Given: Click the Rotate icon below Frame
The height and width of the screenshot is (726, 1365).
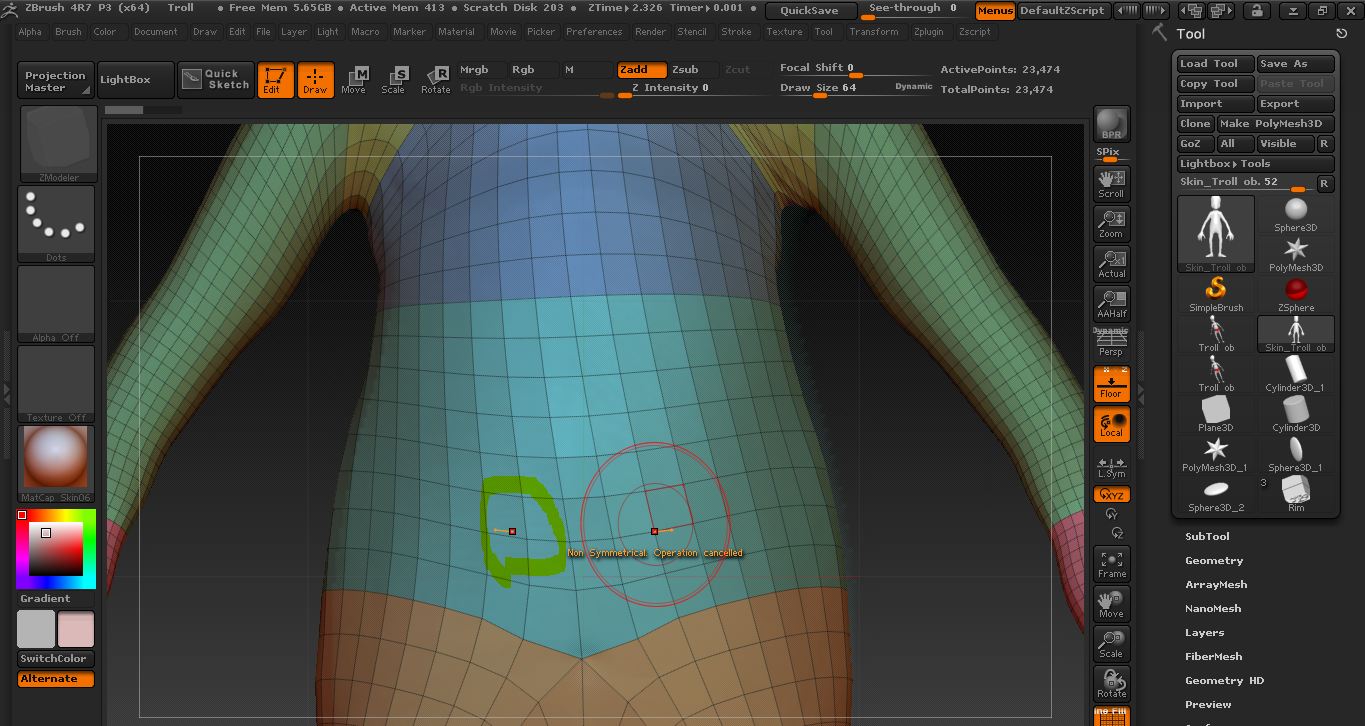Looking at the screenshot, I should 1111,684.
